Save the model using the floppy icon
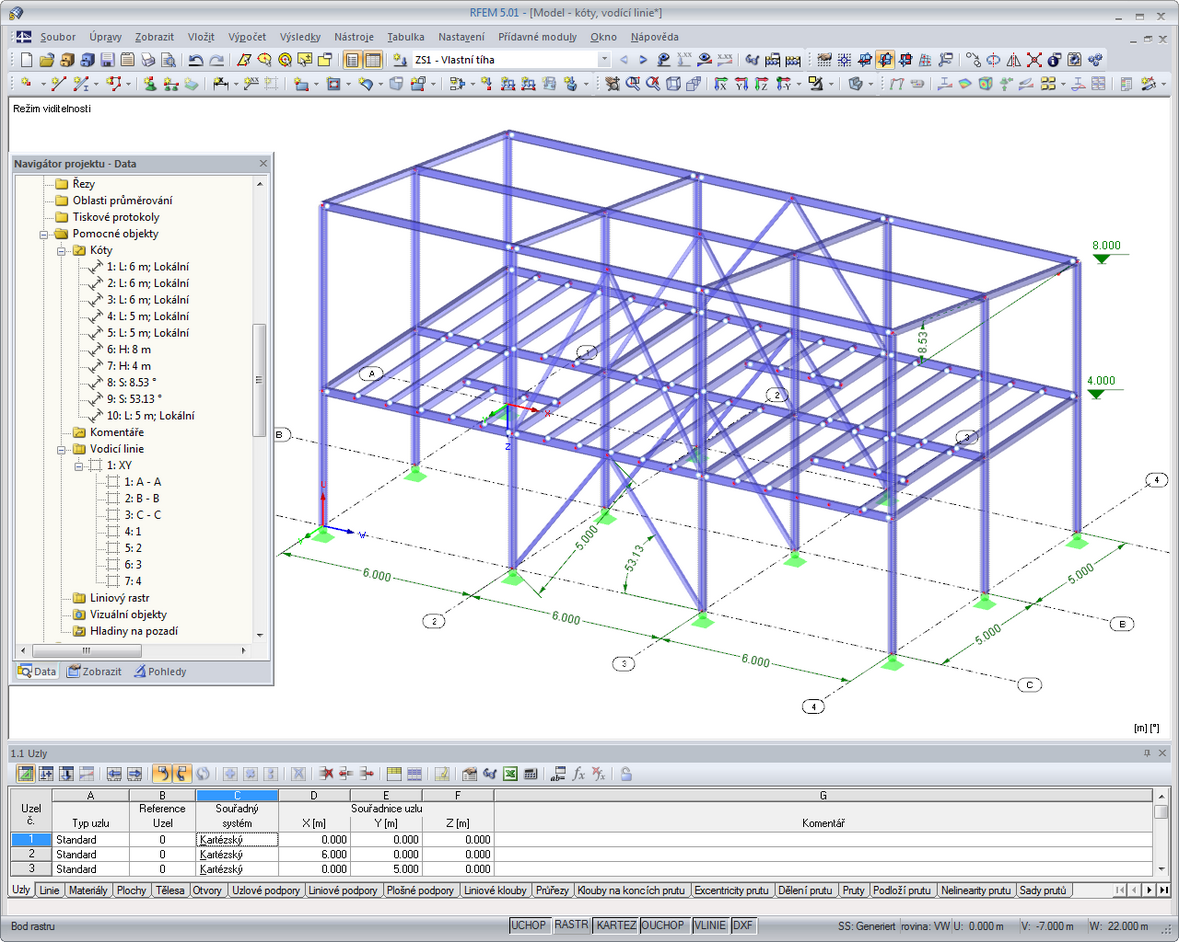1179x942 pixels. tap(108, 60)
